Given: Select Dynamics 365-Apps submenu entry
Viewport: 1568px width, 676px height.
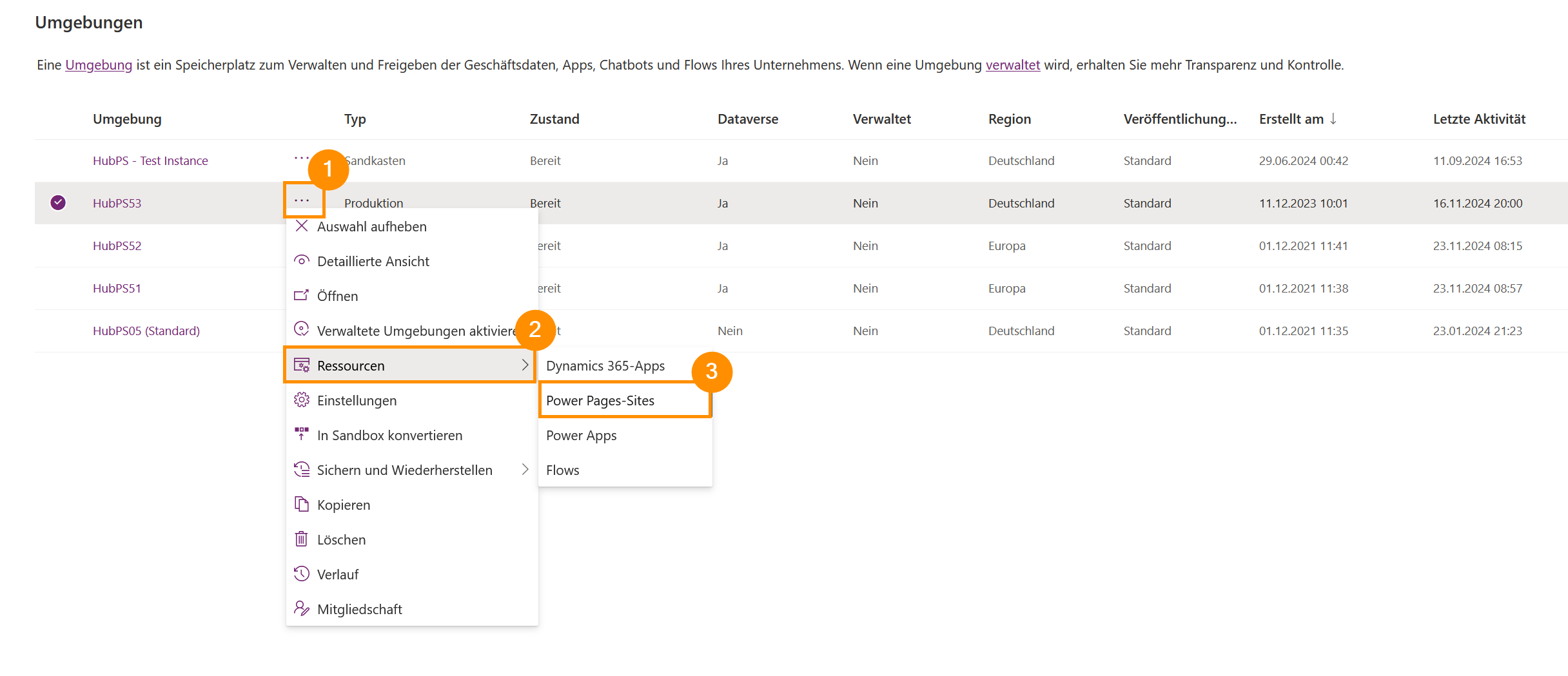Looking at the screenshot, I should pyautogui.click(x=605, y=366).
